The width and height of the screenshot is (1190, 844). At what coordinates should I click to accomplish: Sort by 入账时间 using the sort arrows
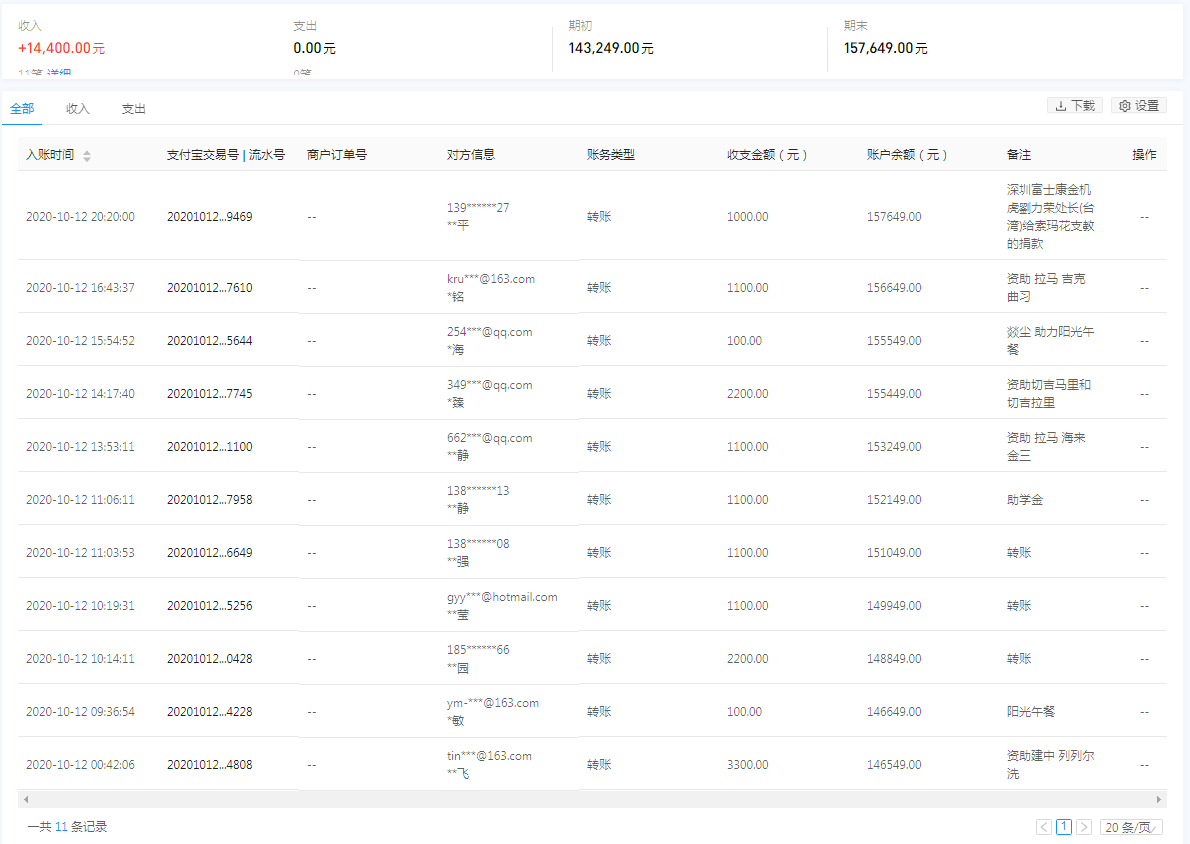pos(87,156)
